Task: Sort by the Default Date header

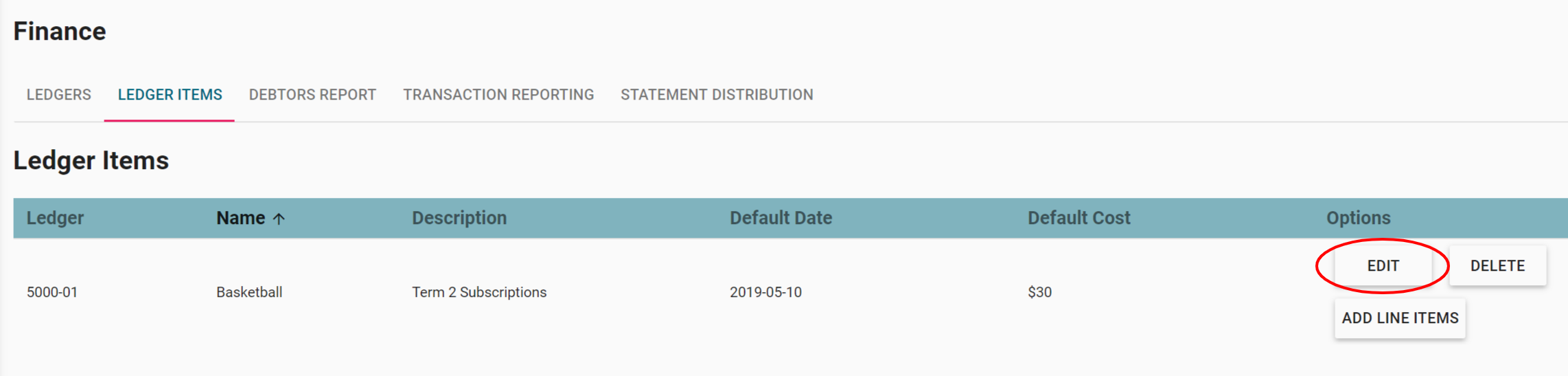Action: point(781,218)
